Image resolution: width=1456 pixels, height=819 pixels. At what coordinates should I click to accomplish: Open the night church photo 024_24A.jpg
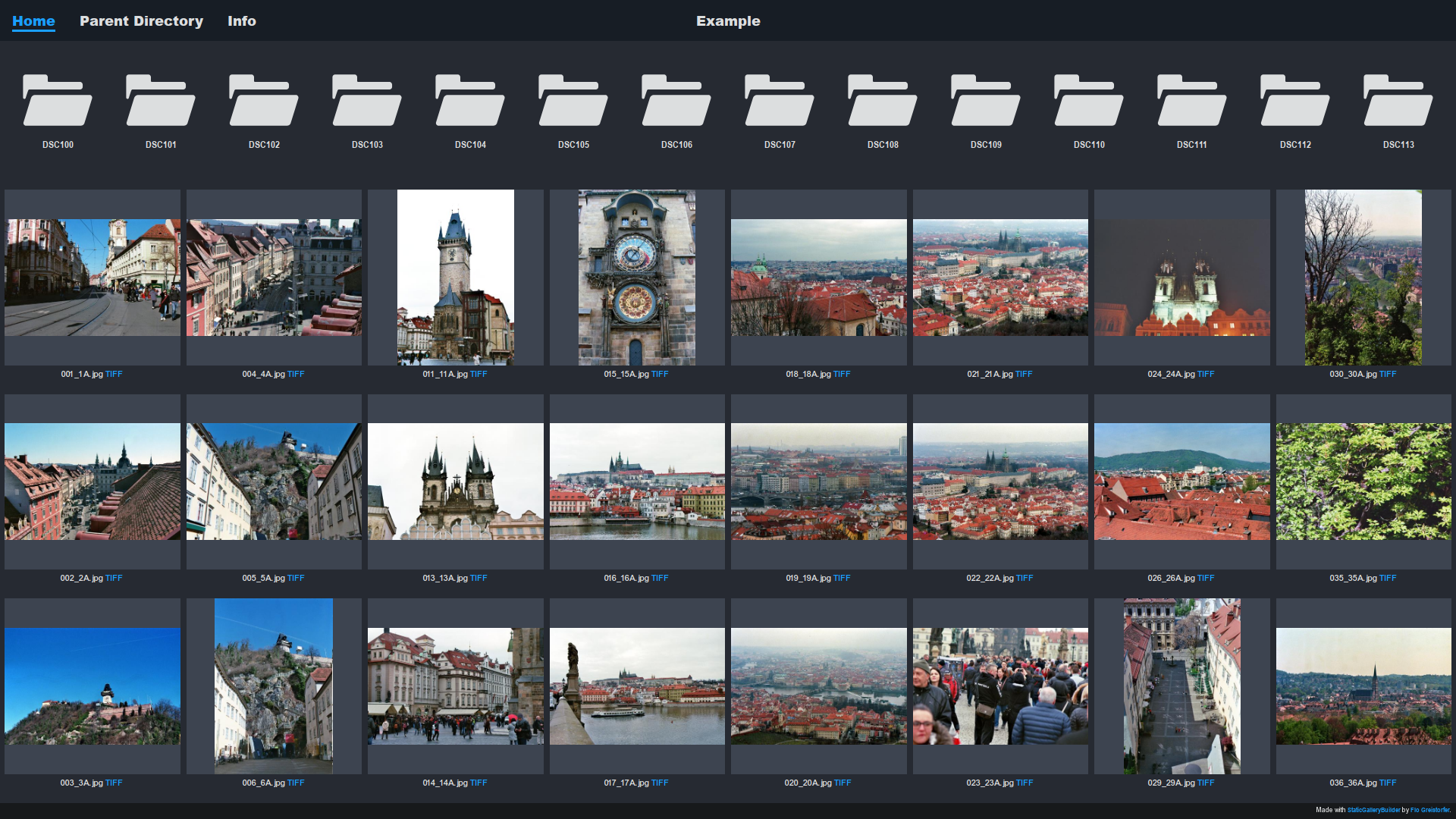click(1181, 277)
